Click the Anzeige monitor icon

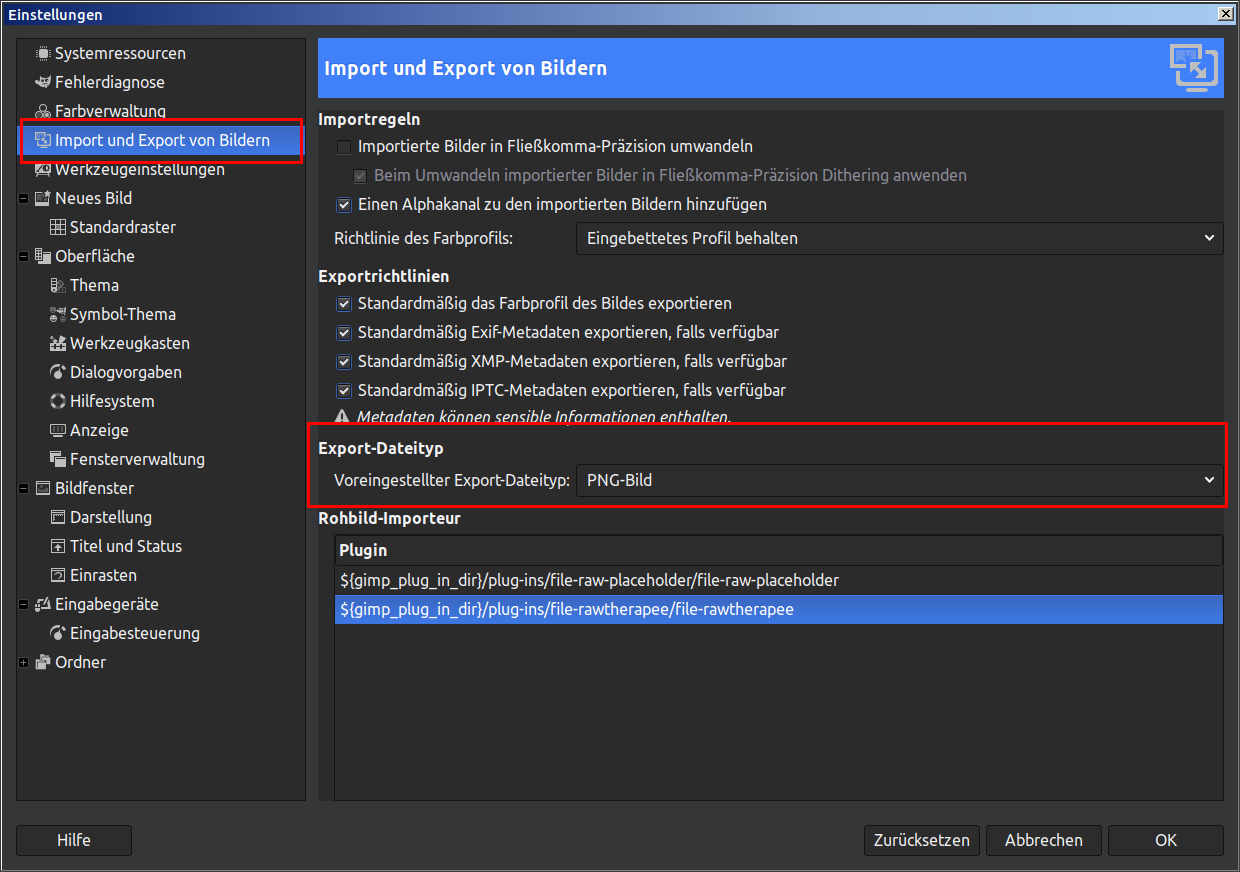(x=58, y=431)
